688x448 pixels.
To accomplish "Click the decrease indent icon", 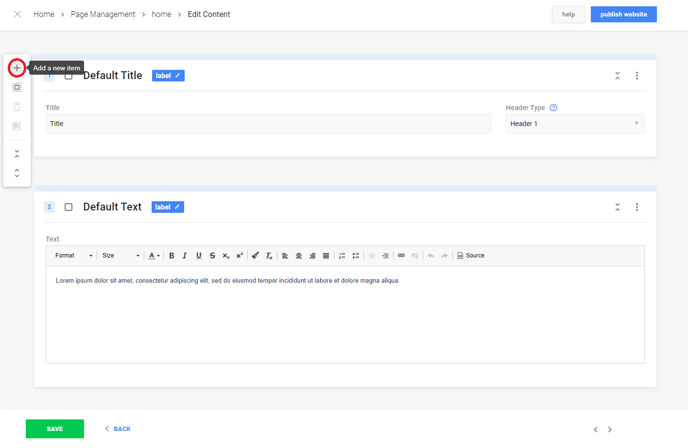I will (372, 255).
